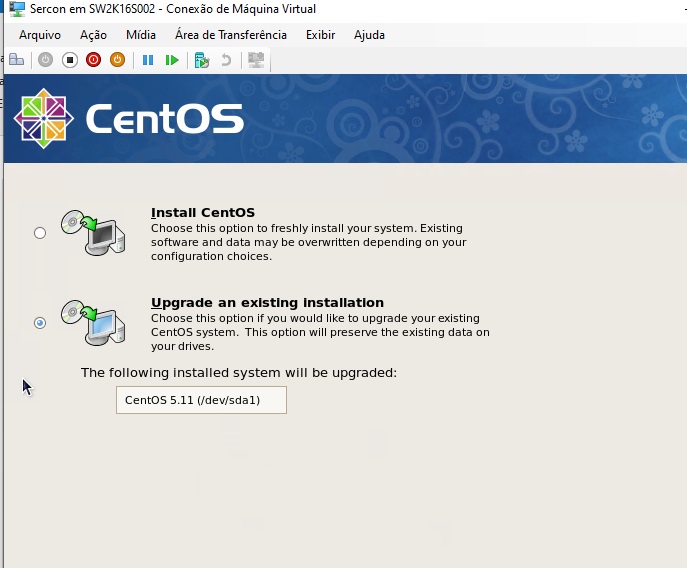This screenshot has height=568, width=687.
Task: Click the Revert undo arrow icon
Action: click(x=226, y=60)
